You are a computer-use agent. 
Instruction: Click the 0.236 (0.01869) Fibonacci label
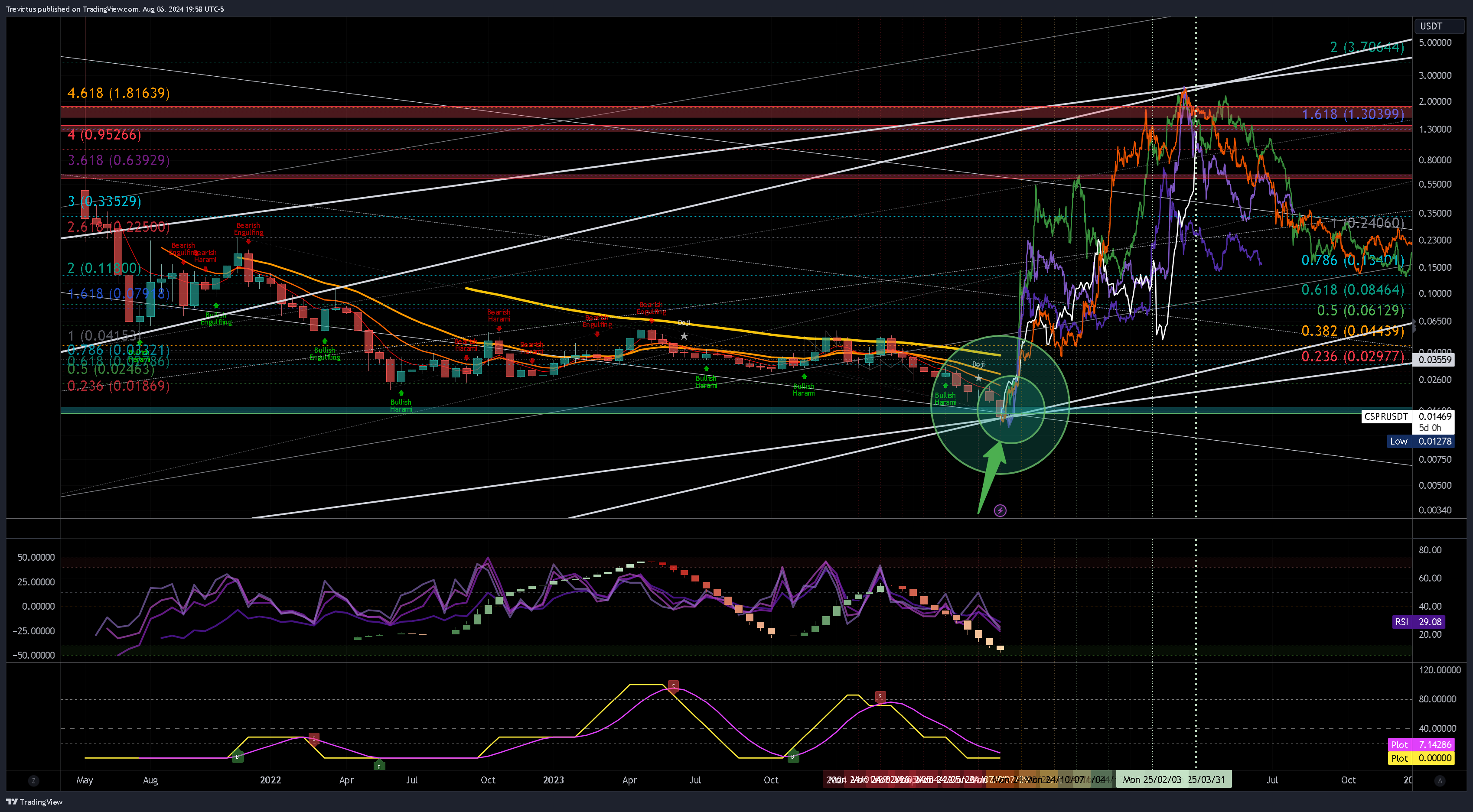tap(119, 386)
